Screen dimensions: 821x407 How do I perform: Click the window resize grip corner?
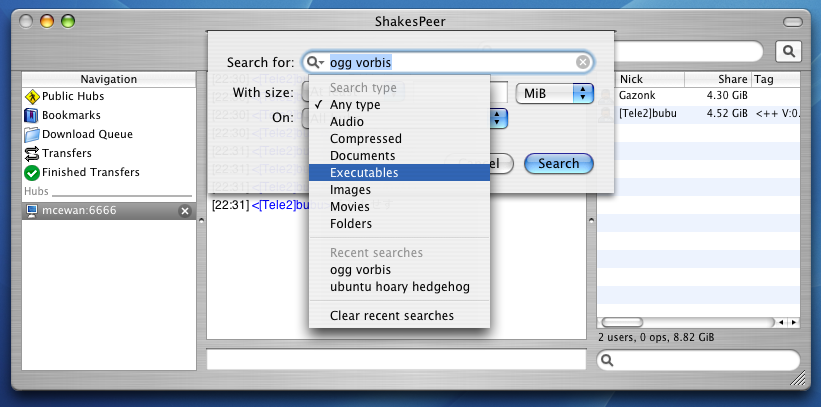click(x=798, y=379)
